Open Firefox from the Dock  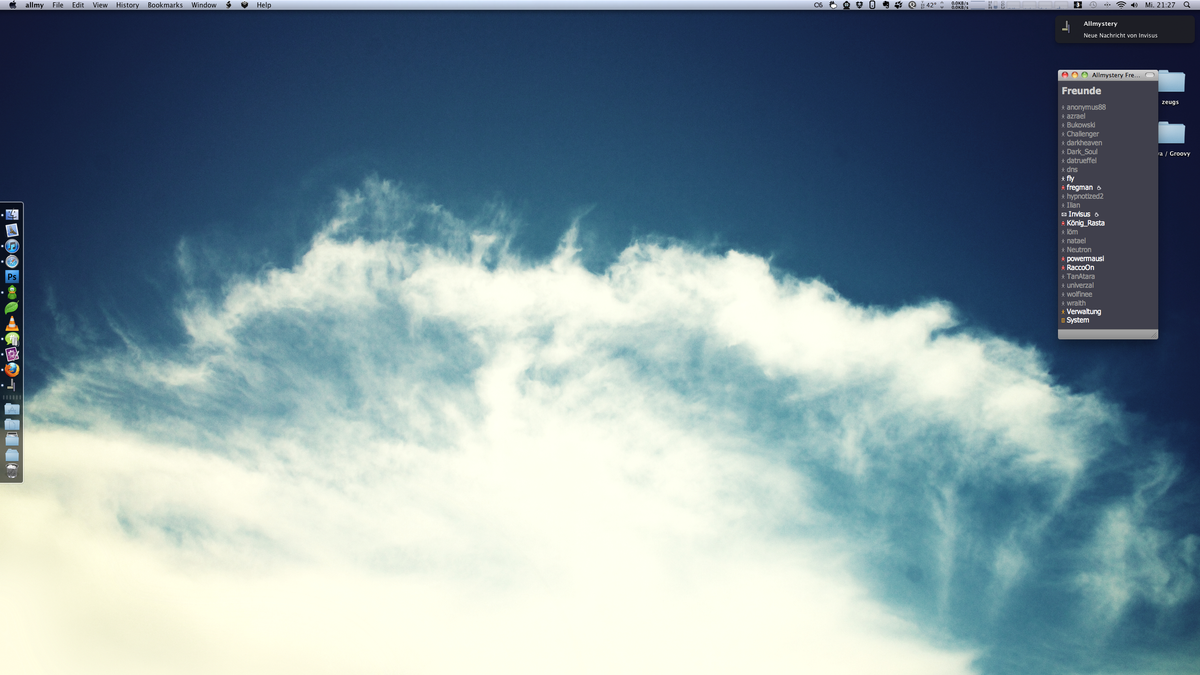pyautogui.click(x=12, y=369)
